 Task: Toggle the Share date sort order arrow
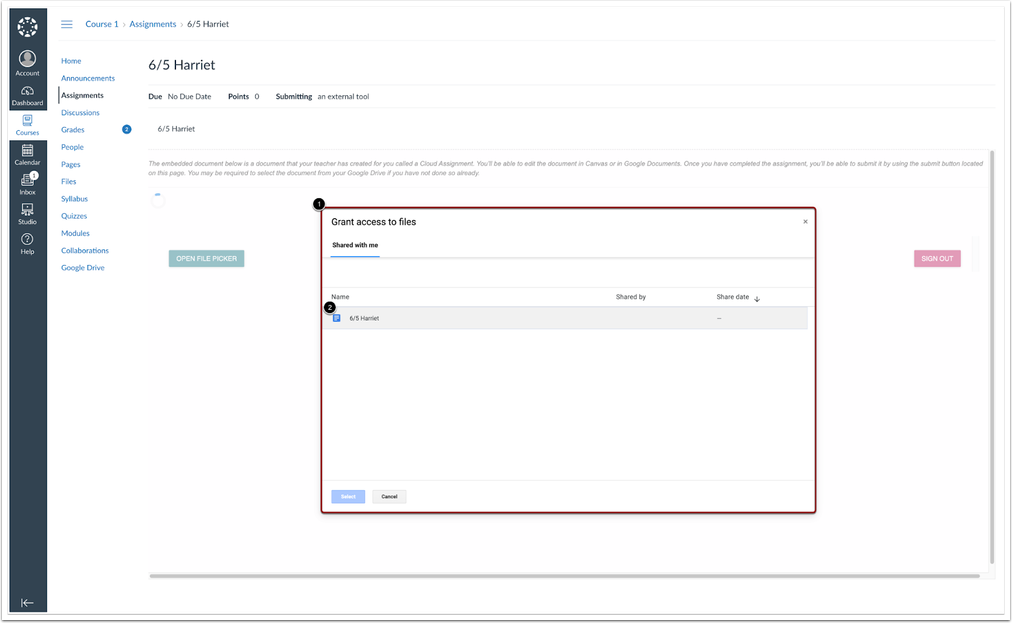[x=758, y=297]
